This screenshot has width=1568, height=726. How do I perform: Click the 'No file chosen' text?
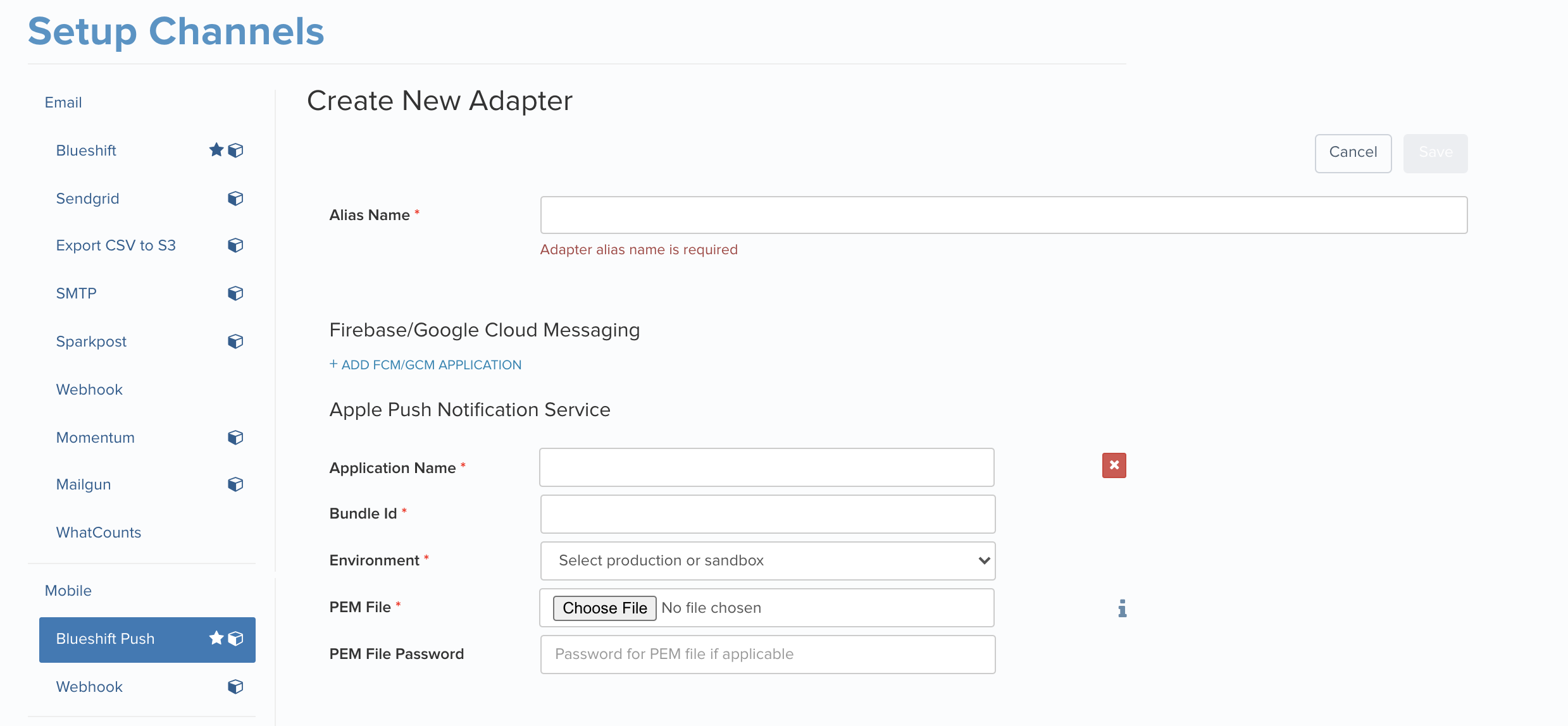pyautogui.click(x=711, y=608)
